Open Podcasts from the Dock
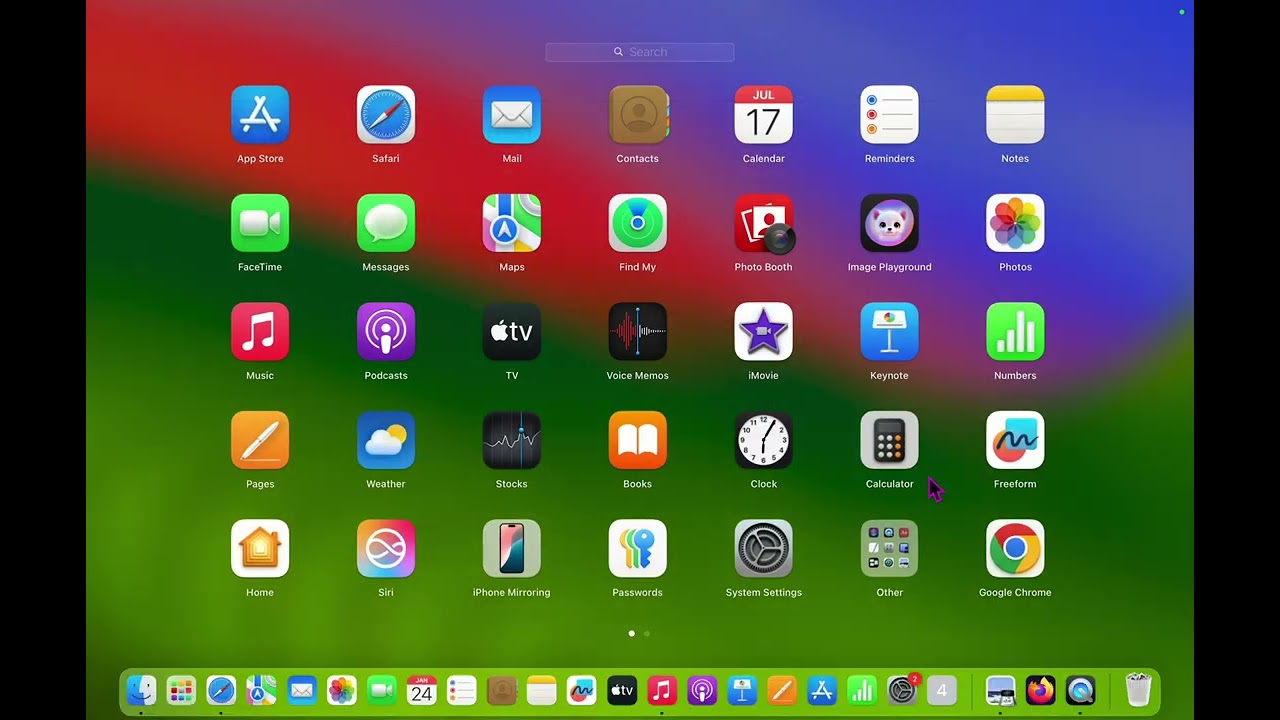This screenshot has height=720, width=1280. pos(701,690)
